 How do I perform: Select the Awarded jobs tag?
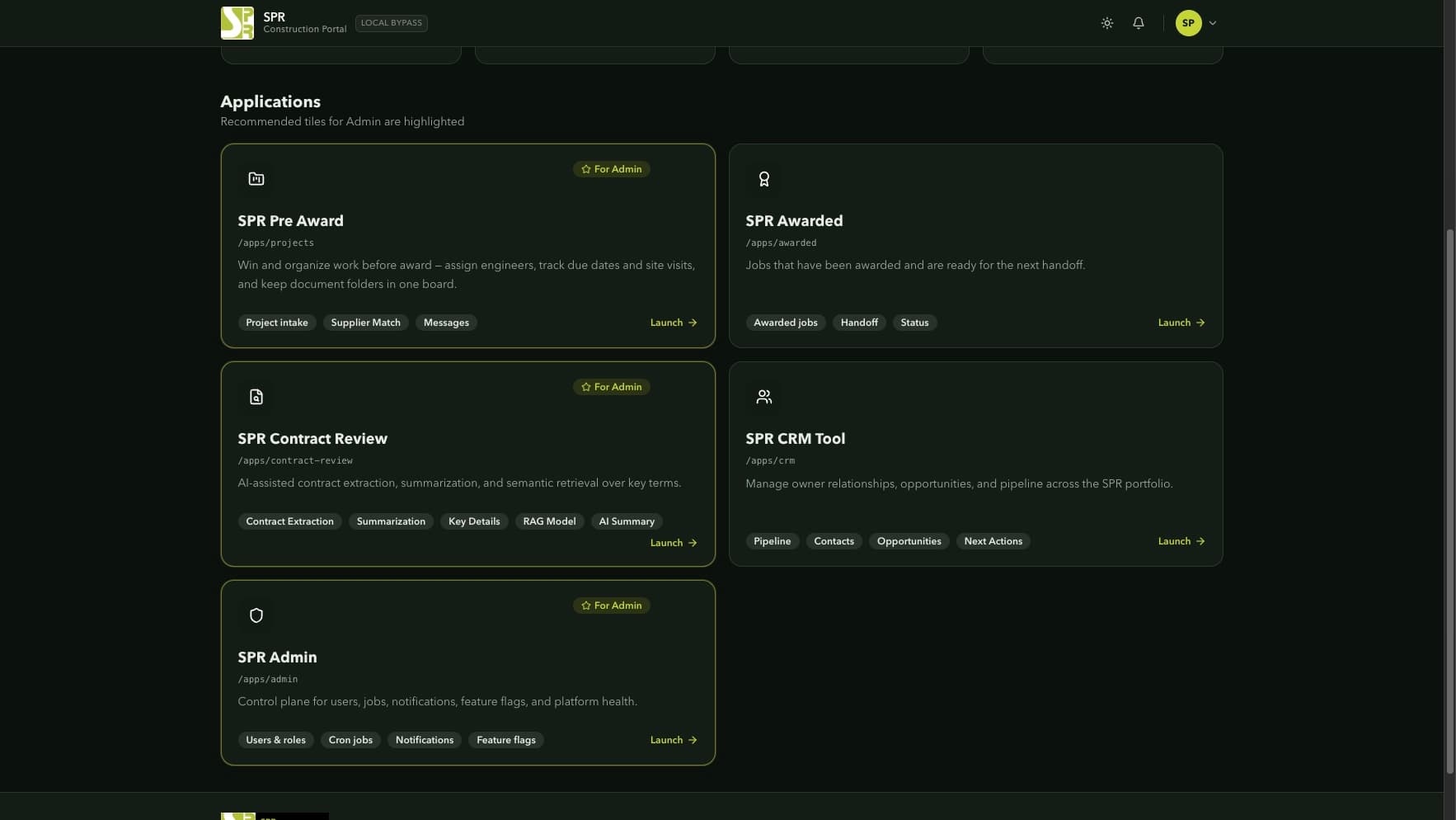(786, 323)
